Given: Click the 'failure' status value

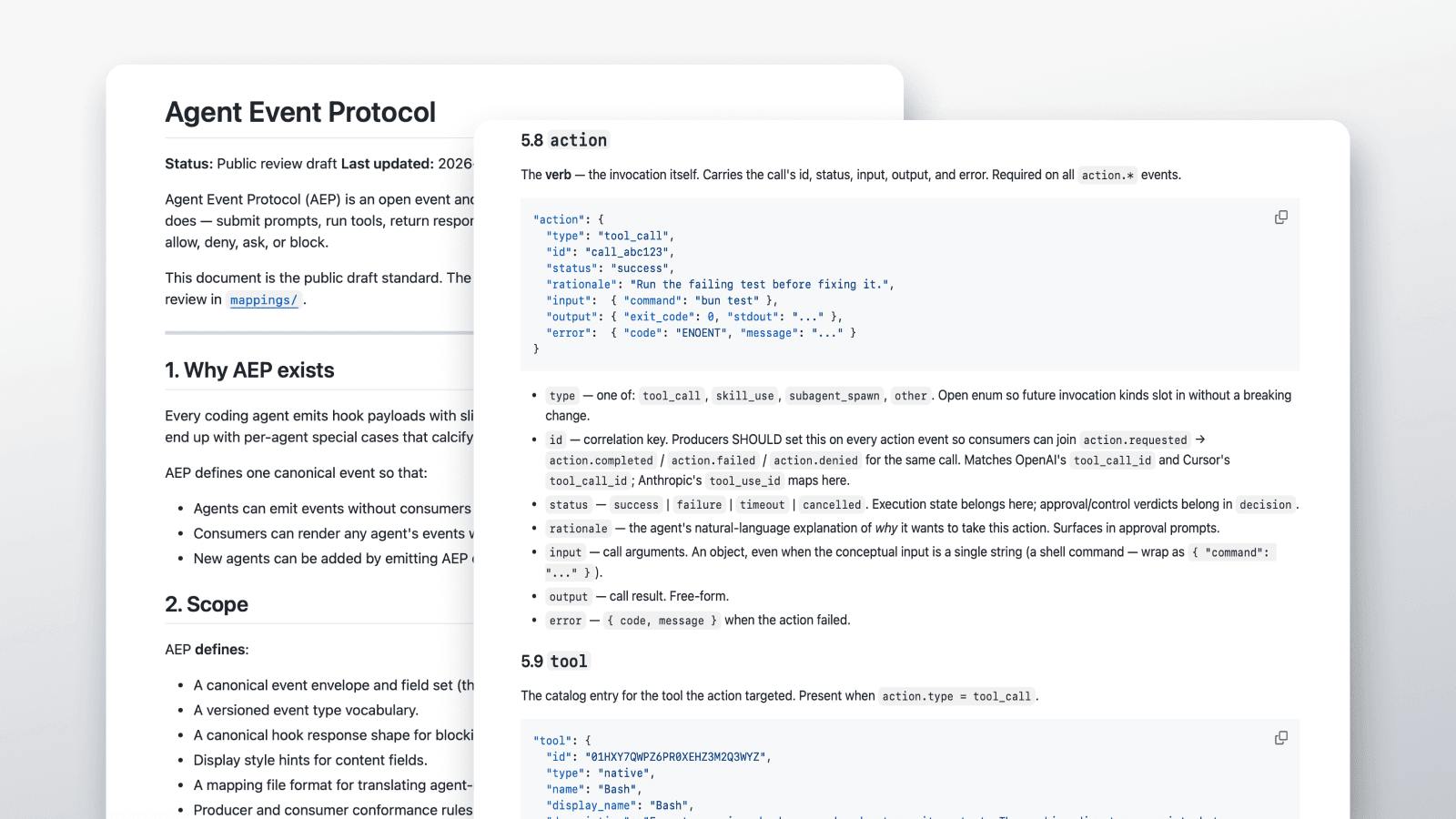Looking at the screenshot, I should [699, 505].
